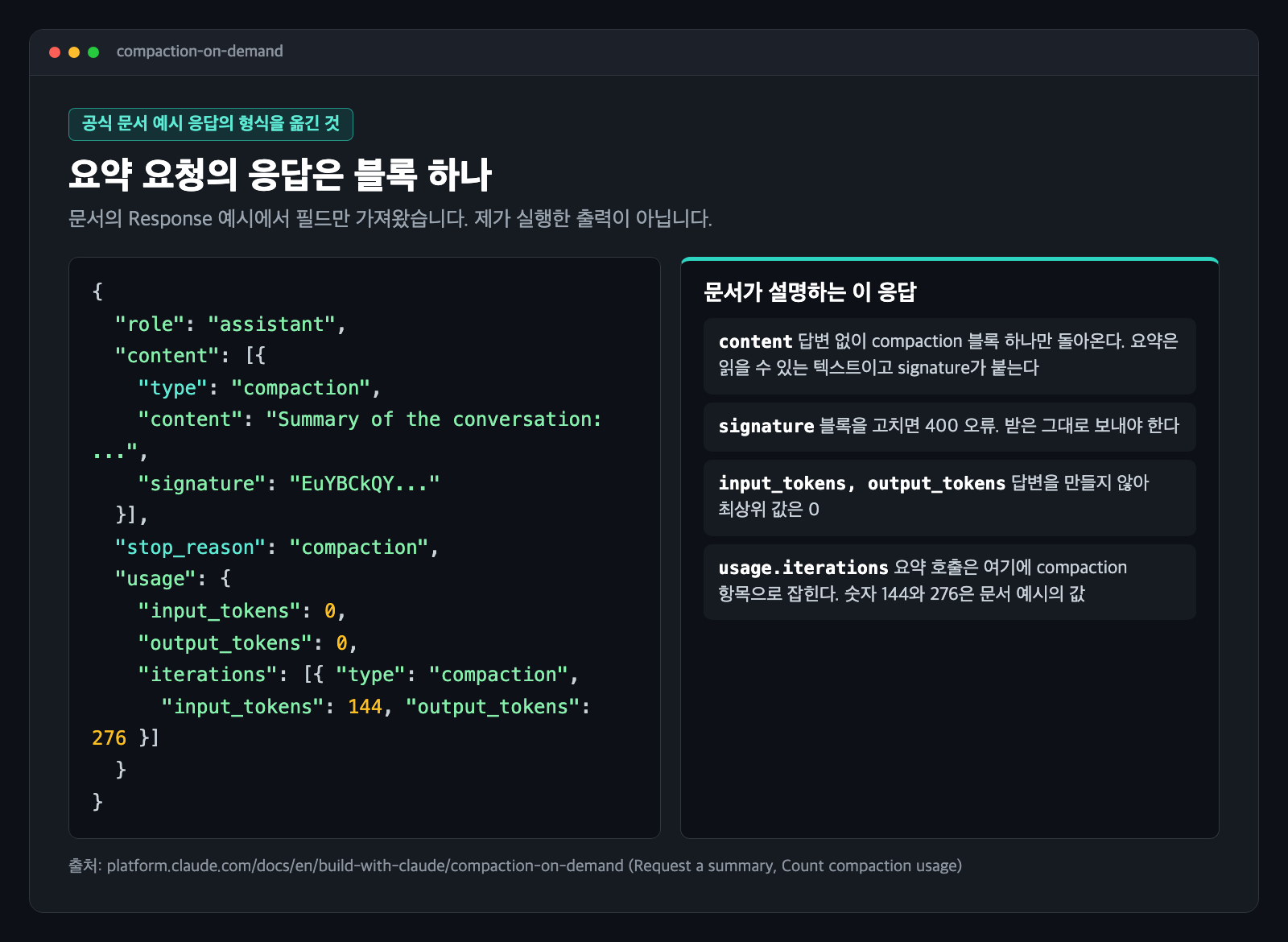This screenshot has width=1288, height=942.
Task: Click the green maximize dot in title bar
Action: pos(93,52)
